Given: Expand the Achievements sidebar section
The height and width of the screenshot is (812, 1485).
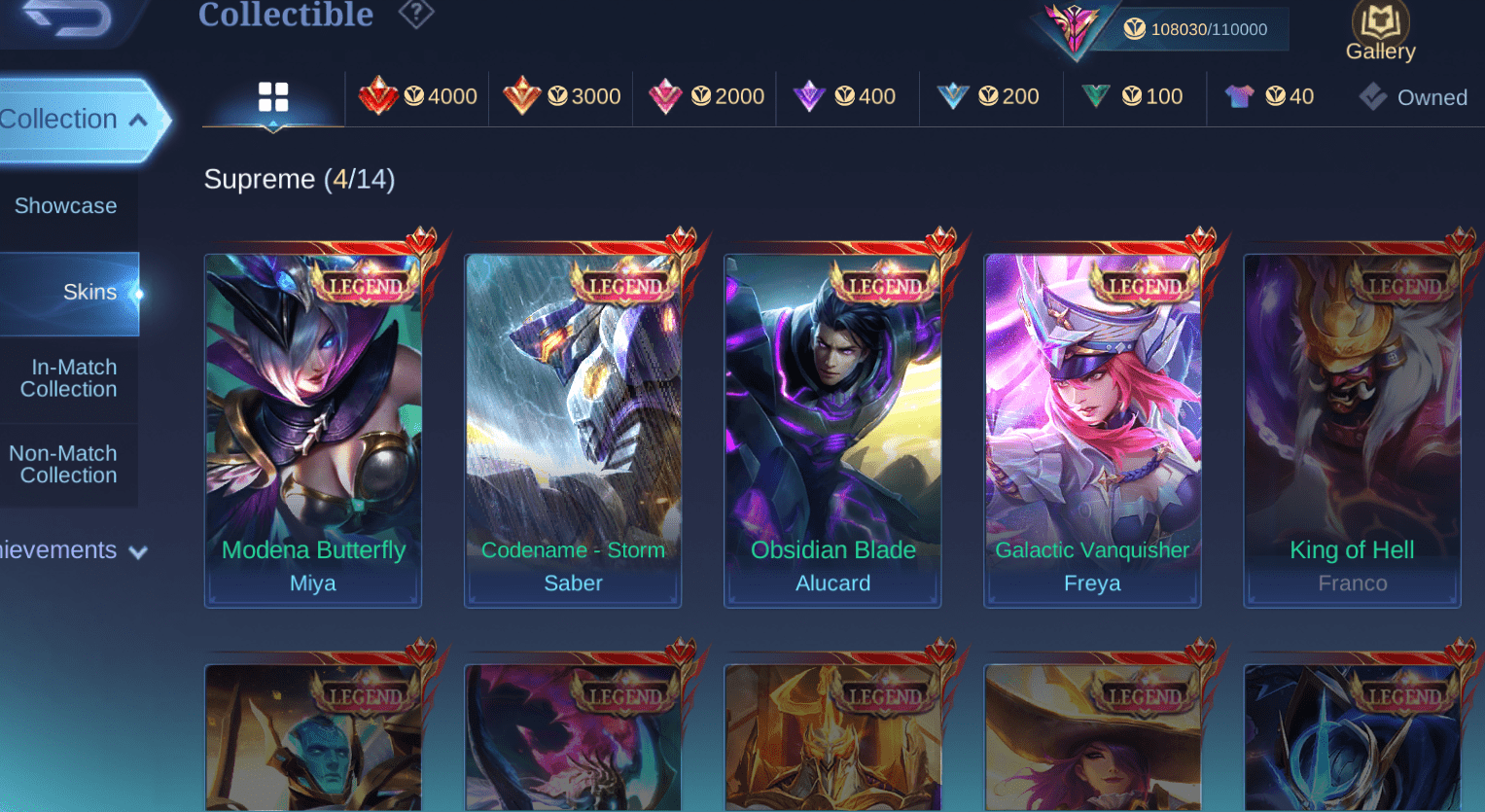Looking at the screenshot, I should [x=138, y=552].
